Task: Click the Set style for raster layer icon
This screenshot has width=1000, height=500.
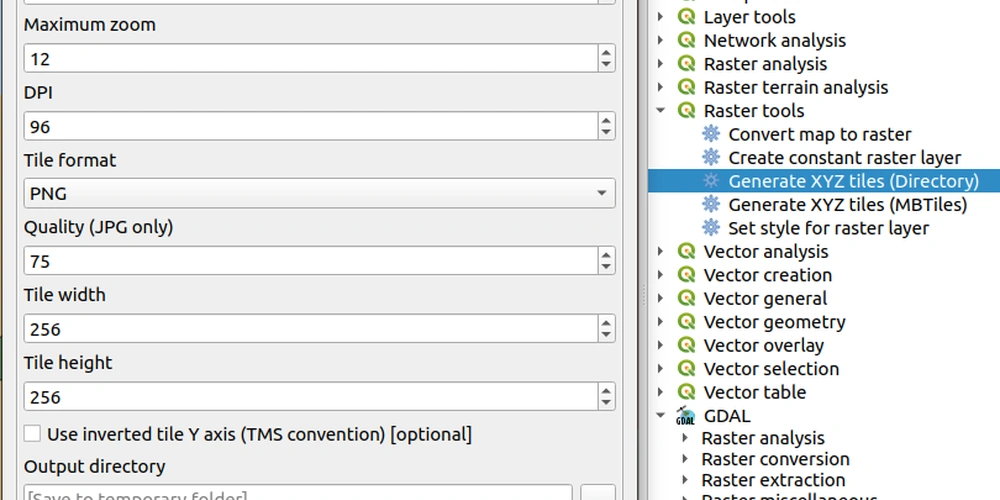Action: 711,228
